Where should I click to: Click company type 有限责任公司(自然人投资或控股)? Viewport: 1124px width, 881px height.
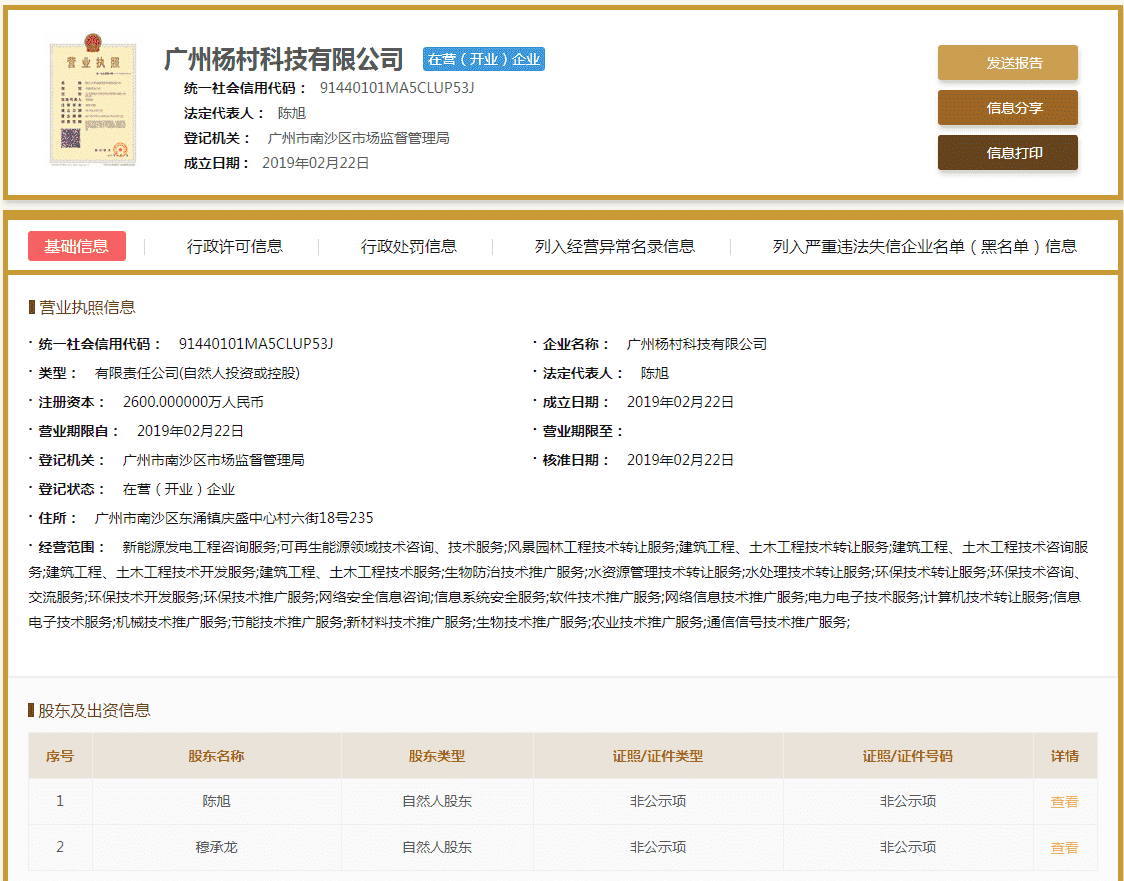(197, 373)
